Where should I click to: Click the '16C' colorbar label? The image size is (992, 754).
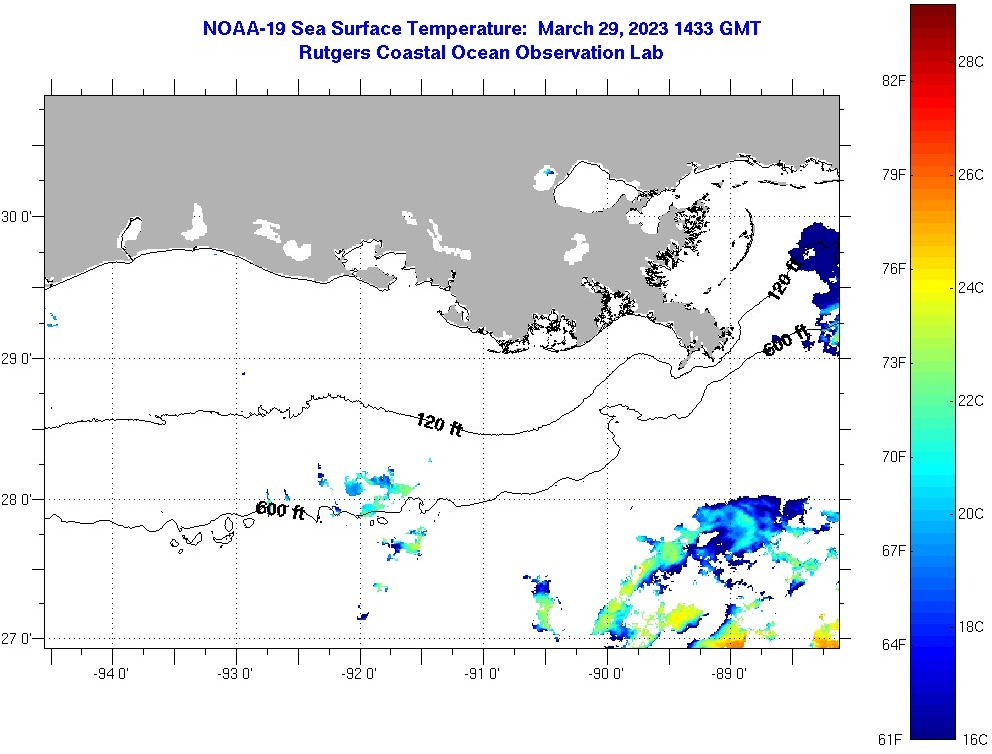(x=975, y=739)
